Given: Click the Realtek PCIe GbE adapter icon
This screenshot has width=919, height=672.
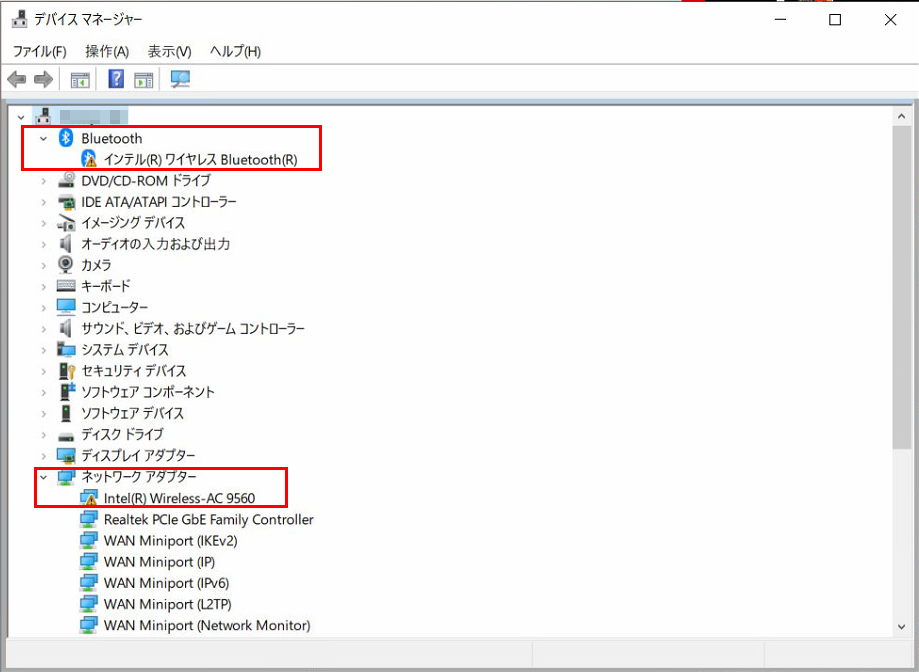Looking at the screenshot, I should pyautogui.click(x=89, y=519).
